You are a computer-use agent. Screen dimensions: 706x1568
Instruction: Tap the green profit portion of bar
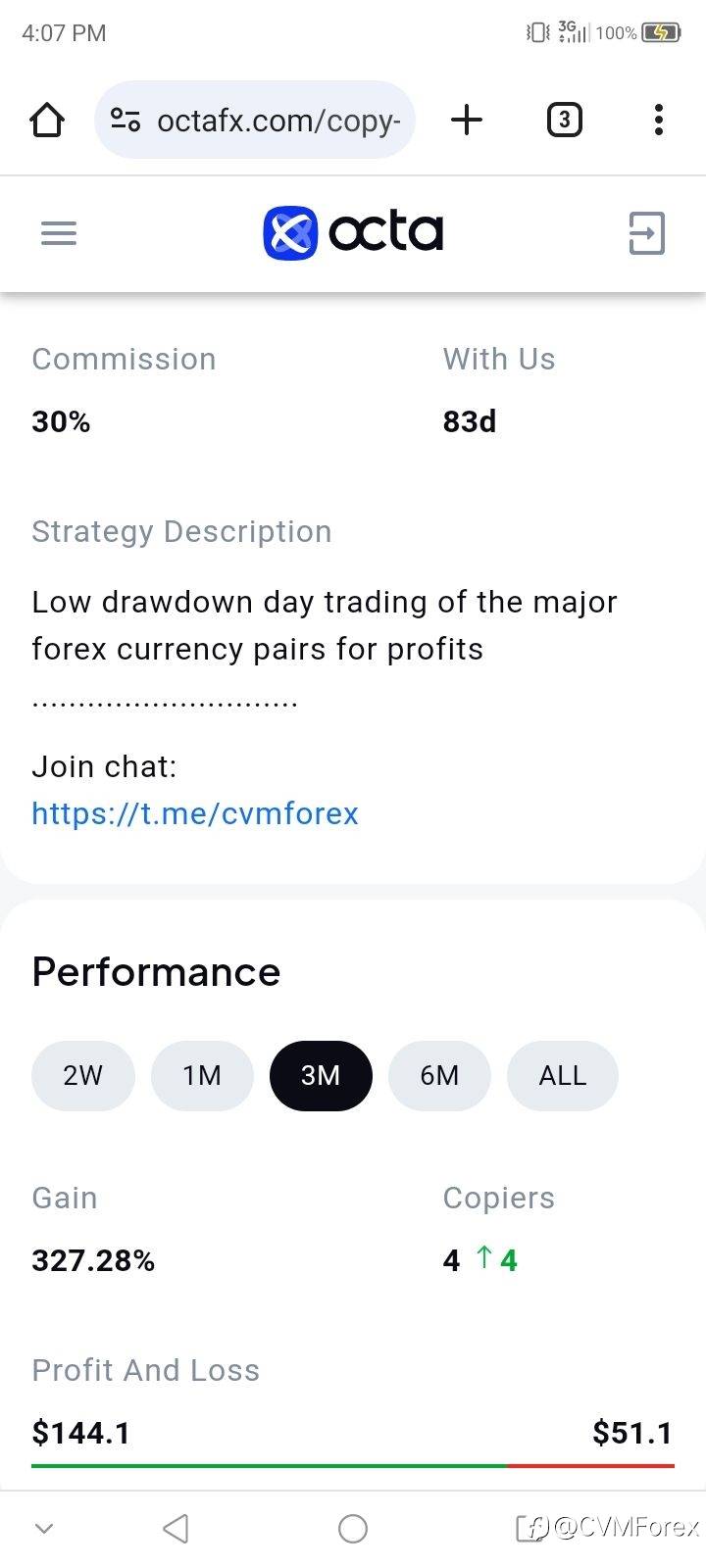coord(270,1465)
